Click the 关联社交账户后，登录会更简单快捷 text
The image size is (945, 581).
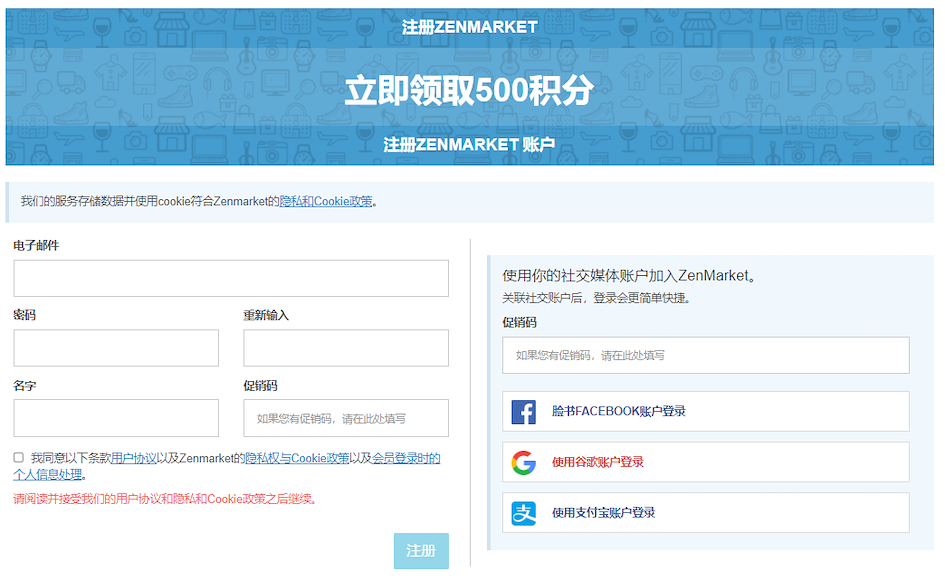click(x=596, y=298)
